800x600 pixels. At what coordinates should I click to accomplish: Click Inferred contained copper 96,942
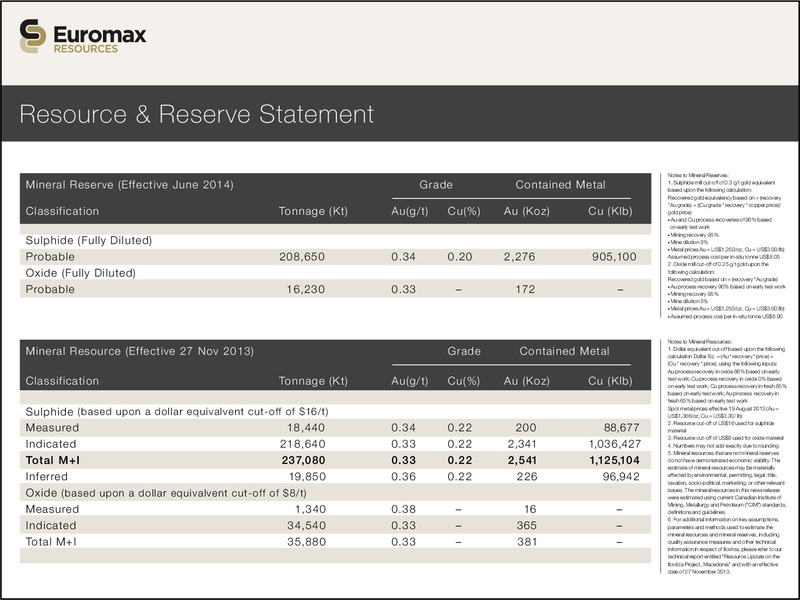pyautogui.click(x=620, y=477)
